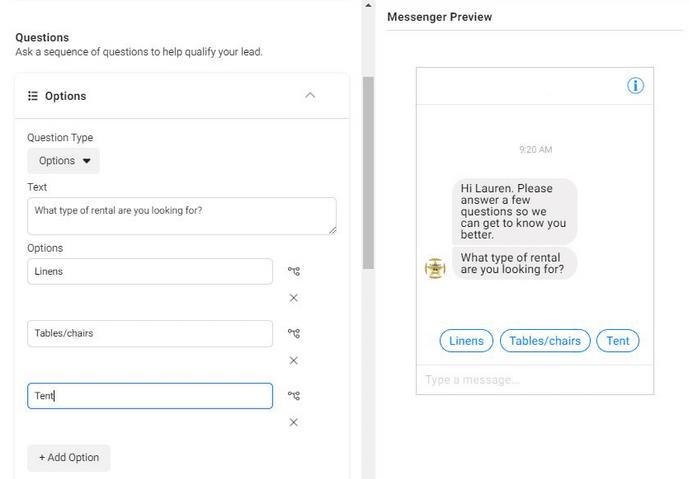Open the Question Type dropdown
The image size is (689, 479).
coord(63,161)
